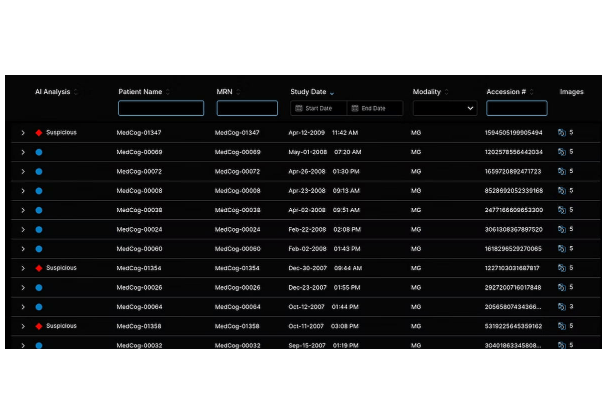Screen dimensions: 603x407
Task: Click red Suspicious diamond for MedCog-01358
Action: tap(39, 326)
